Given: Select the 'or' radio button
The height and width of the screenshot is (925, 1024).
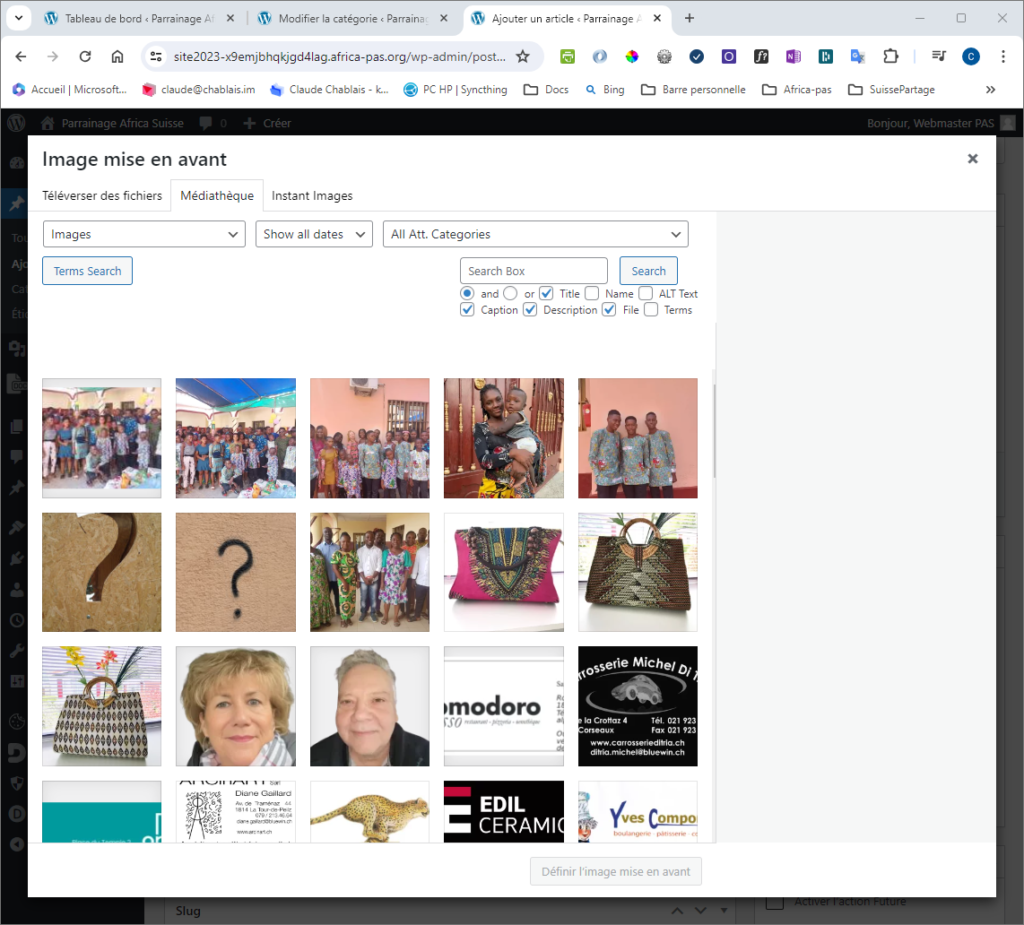Looking at the screenshot, I should pyautogui.click(x=510, y=294).
